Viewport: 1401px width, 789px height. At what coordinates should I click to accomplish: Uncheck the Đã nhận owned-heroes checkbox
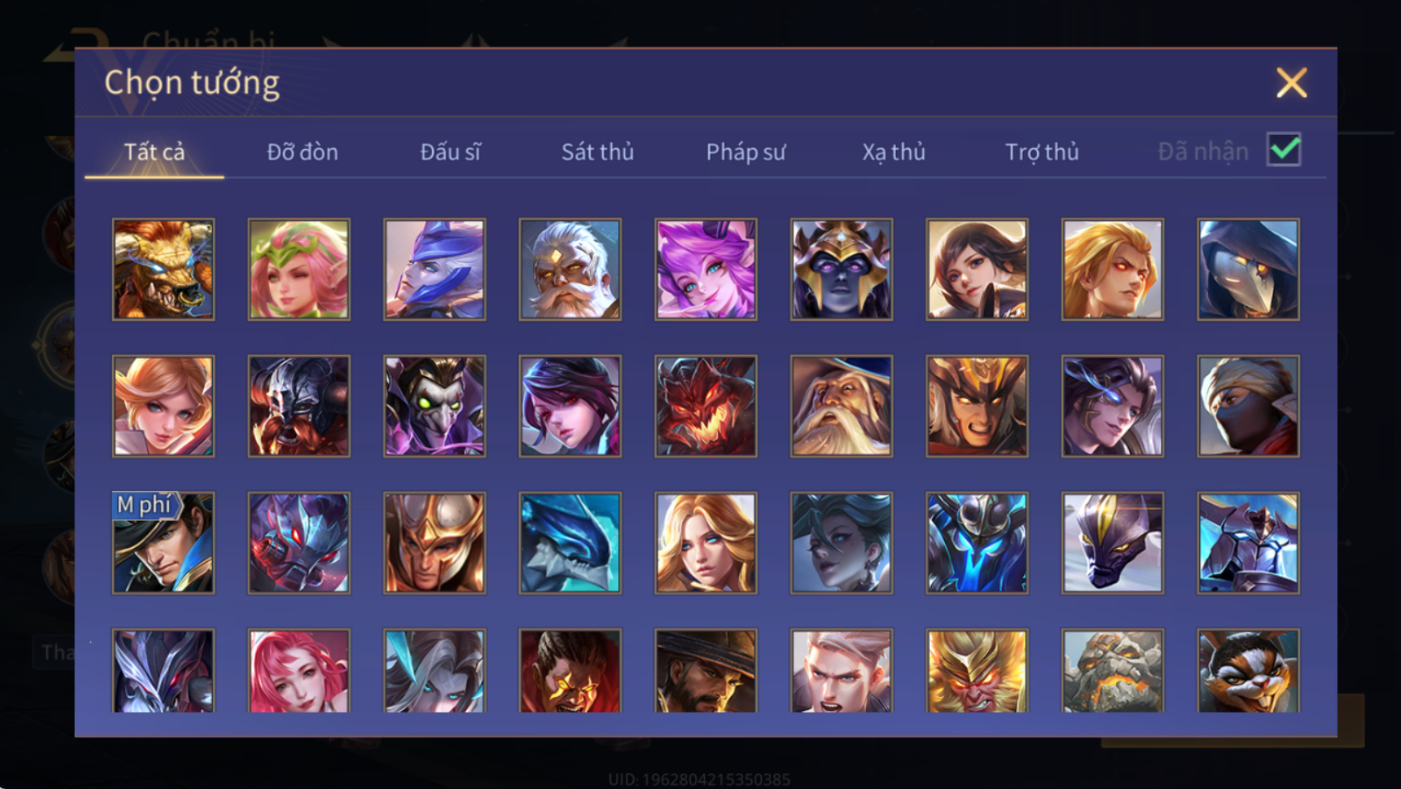1284,150
